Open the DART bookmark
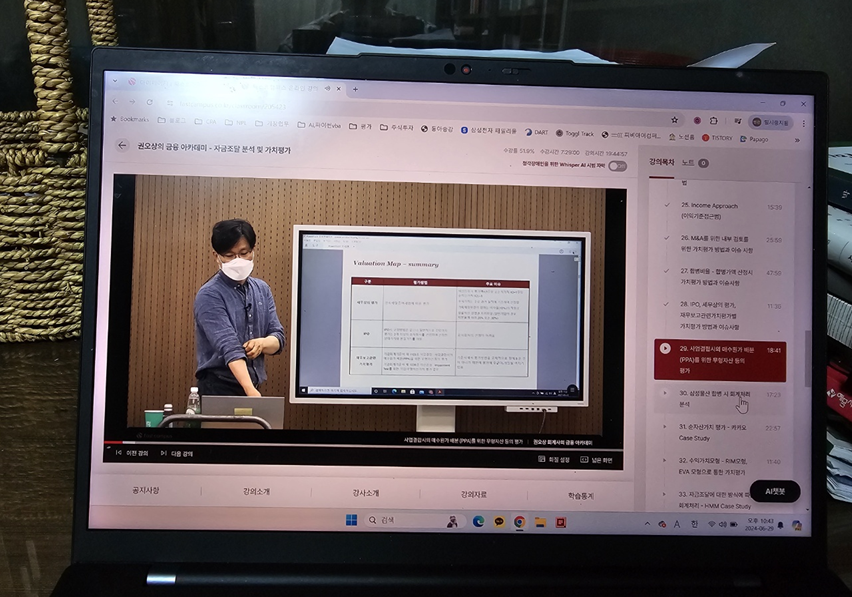Screen dimensions: 852x597 click(x=536, y=132)
